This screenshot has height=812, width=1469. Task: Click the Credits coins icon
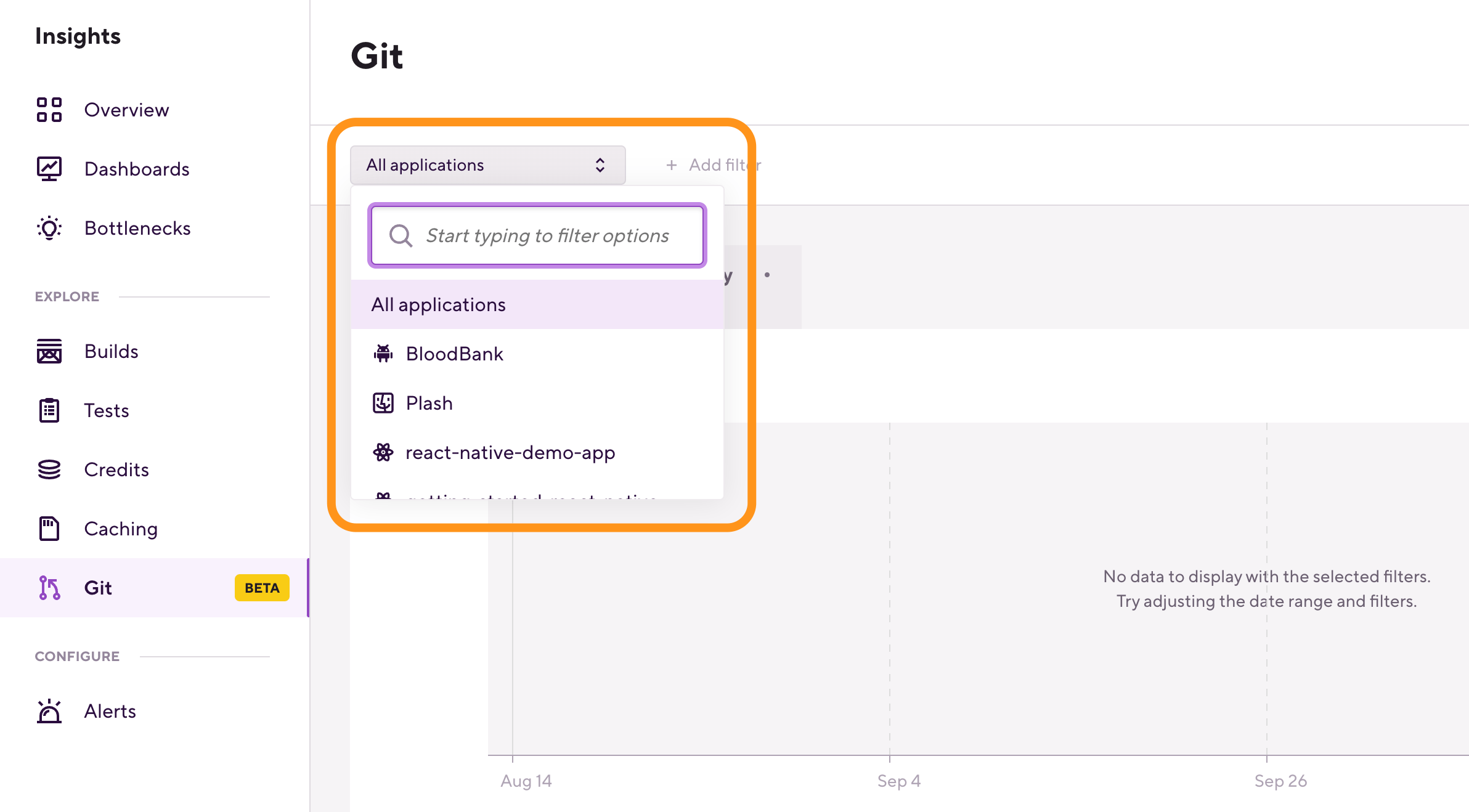(49, 469)
